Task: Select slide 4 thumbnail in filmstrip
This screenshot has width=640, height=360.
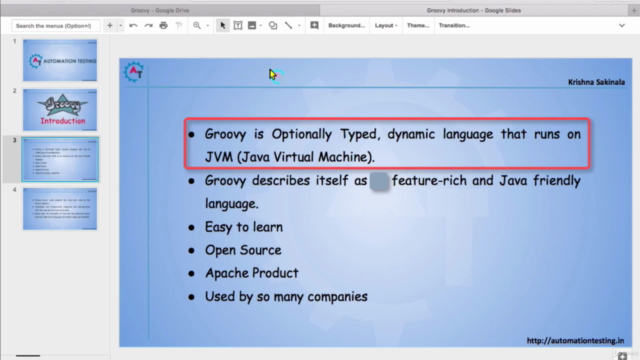Action: 60,209
